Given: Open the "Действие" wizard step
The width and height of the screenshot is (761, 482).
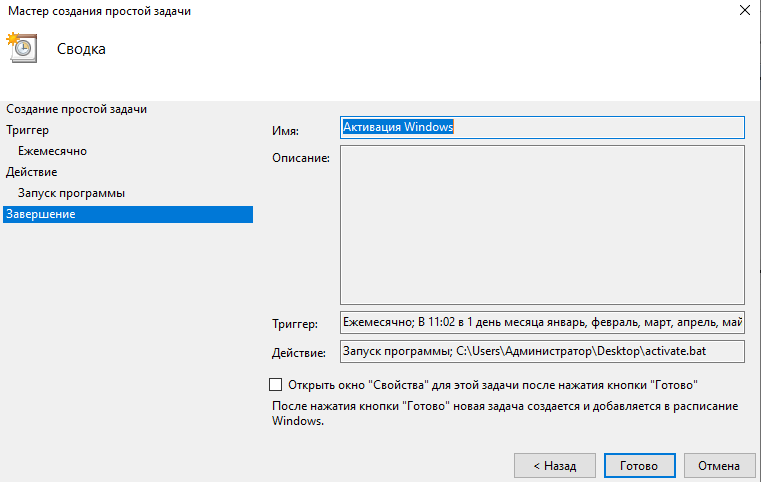Looking at the screenshot, I should 32,172.
